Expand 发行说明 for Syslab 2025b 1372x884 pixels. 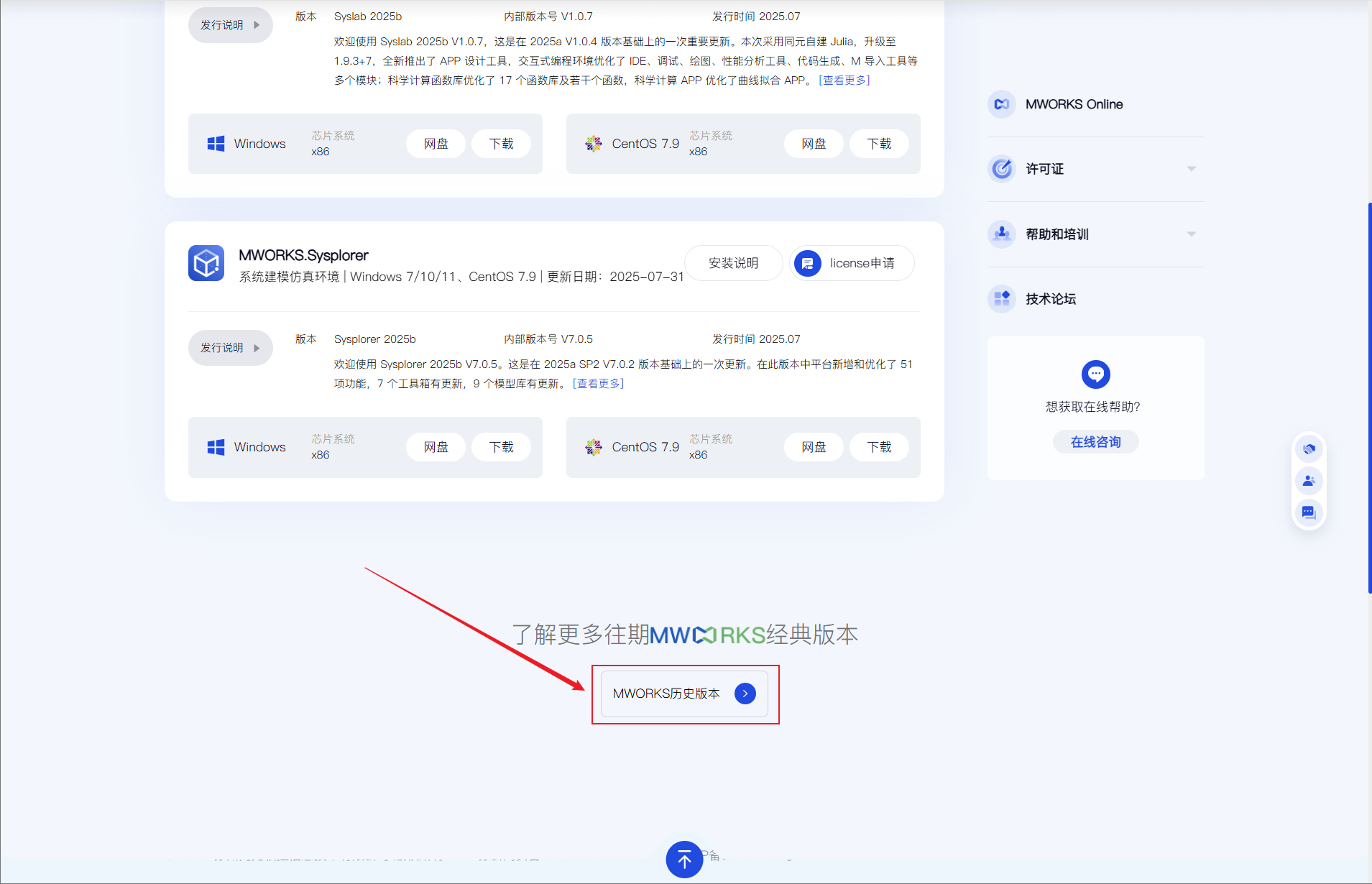coord(230,25)
